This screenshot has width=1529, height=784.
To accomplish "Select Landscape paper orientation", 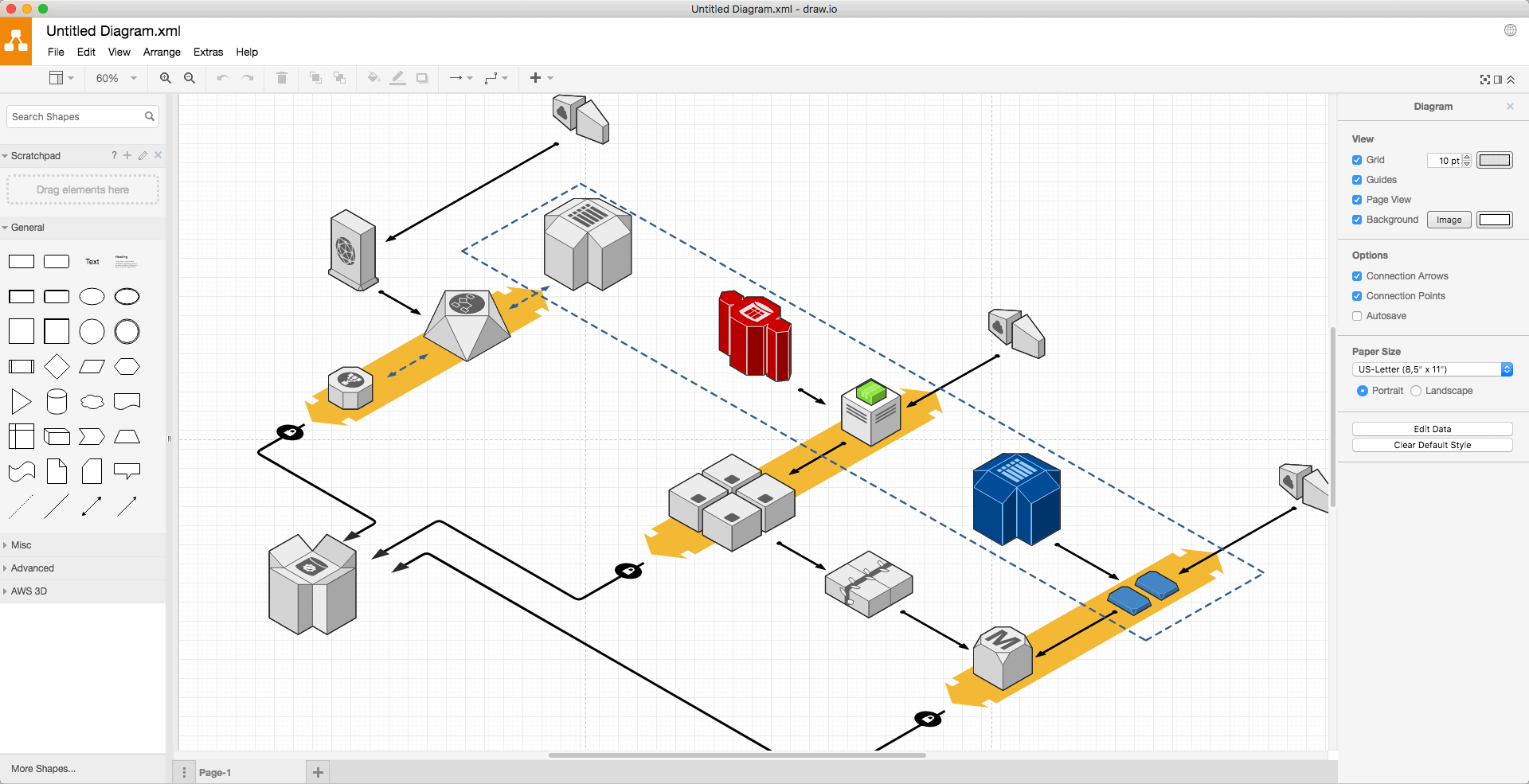I will click(x=1416, y=391).
